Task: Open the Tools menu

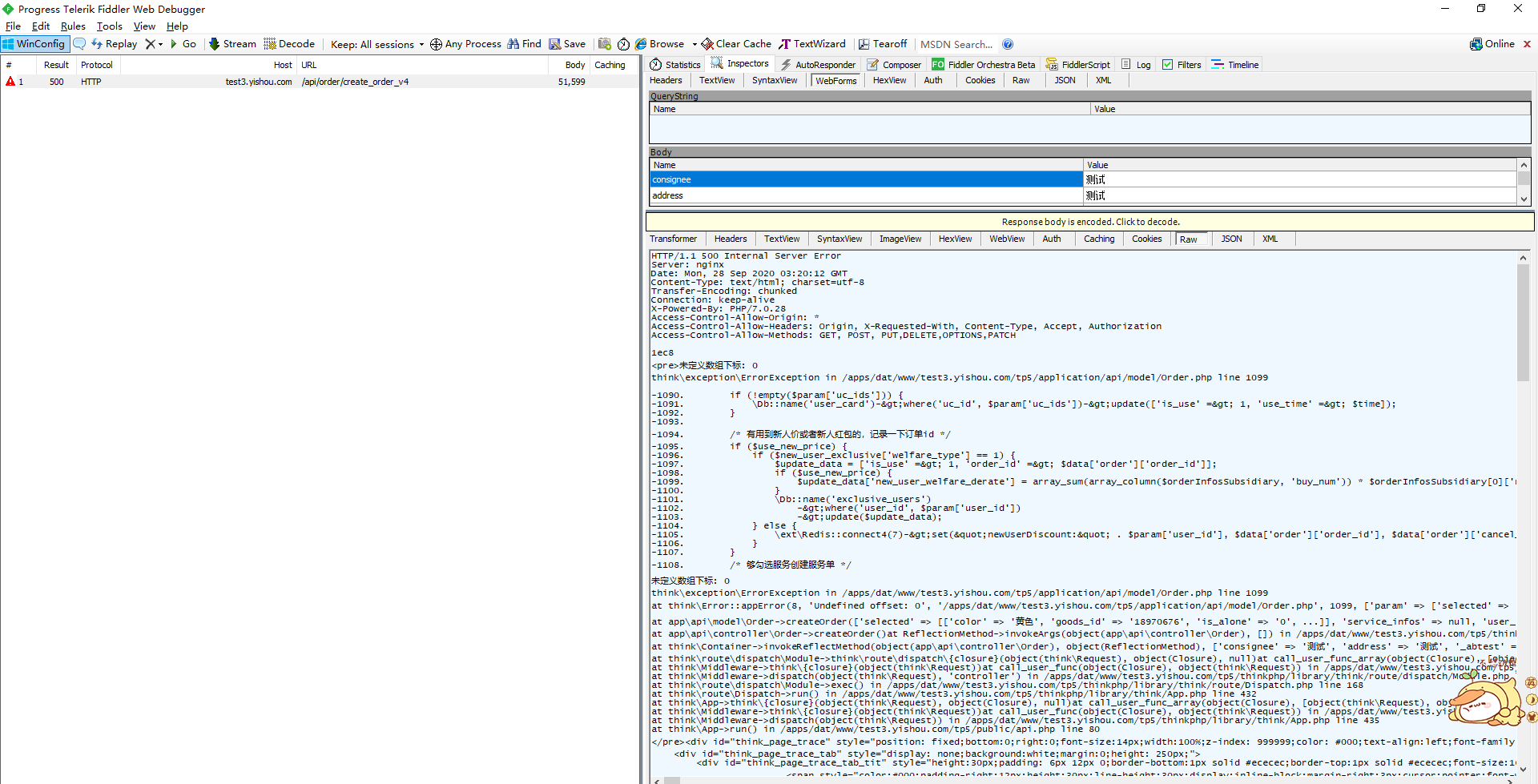Action: [x=110, y=26]
